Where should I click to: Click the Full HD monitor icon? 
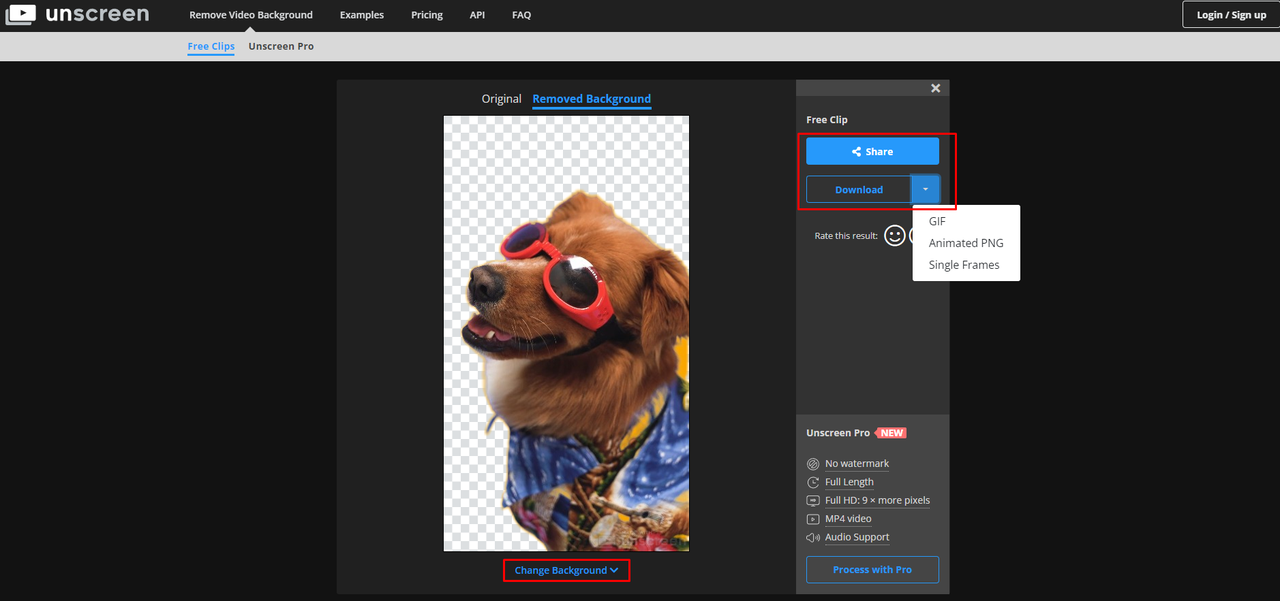coord(813,500)
